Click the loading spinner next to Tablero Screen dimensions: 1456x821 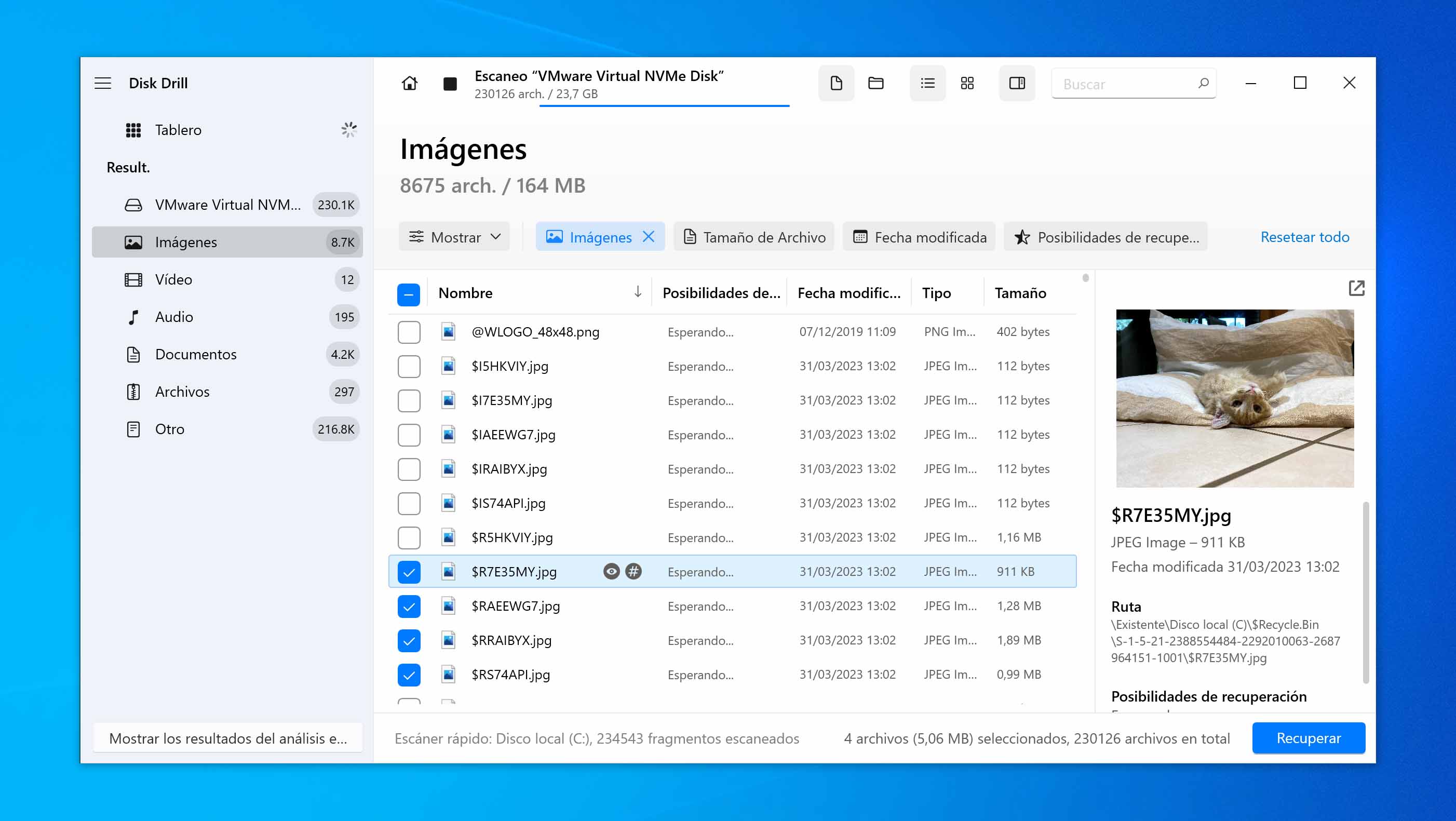pos(349,129)
